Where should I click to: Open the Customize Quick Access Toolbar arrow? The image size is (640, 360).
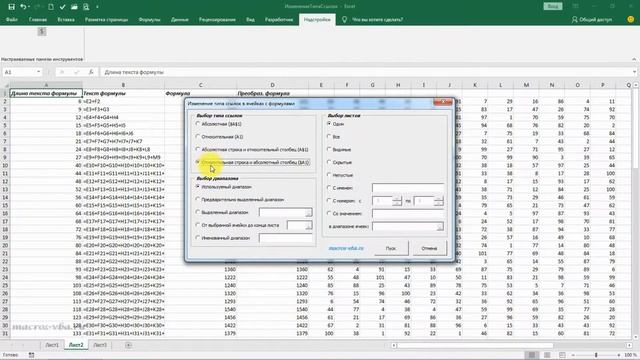point(97,7)
